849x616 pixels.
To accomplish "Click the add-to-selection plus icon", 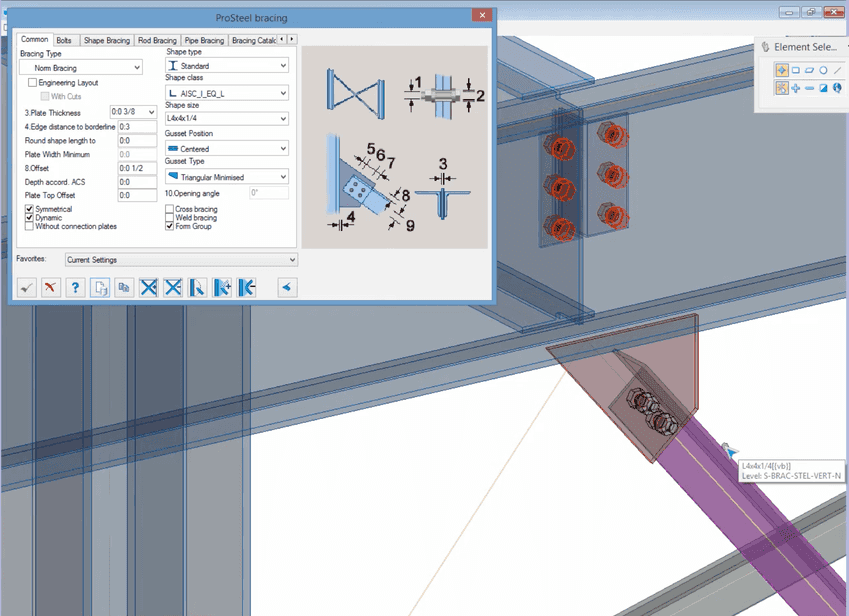I will tap(796, 88).
